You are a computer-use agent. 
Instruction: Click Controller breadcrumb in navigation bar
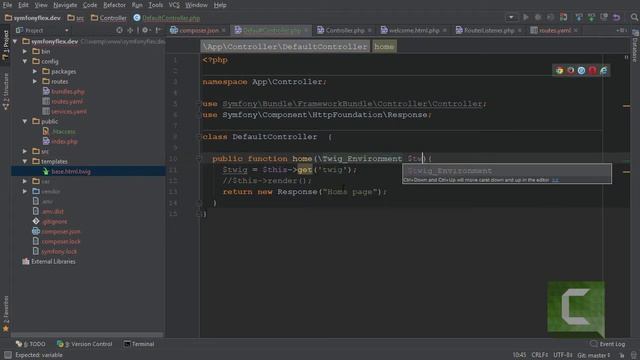(109, 18)
